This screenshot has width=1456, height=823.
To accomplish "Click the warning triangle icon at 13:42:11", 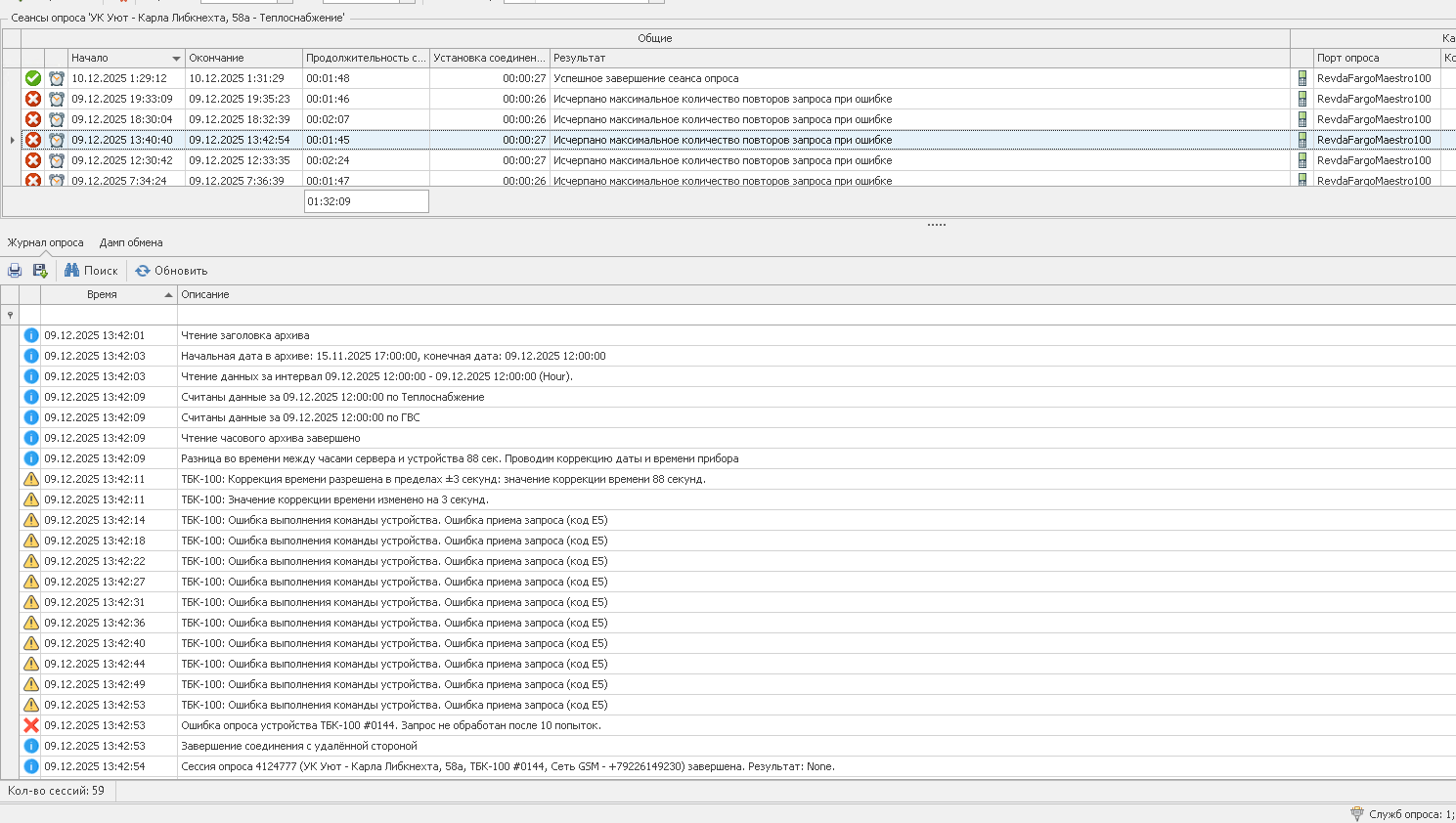I will click(x=31, y=479).
